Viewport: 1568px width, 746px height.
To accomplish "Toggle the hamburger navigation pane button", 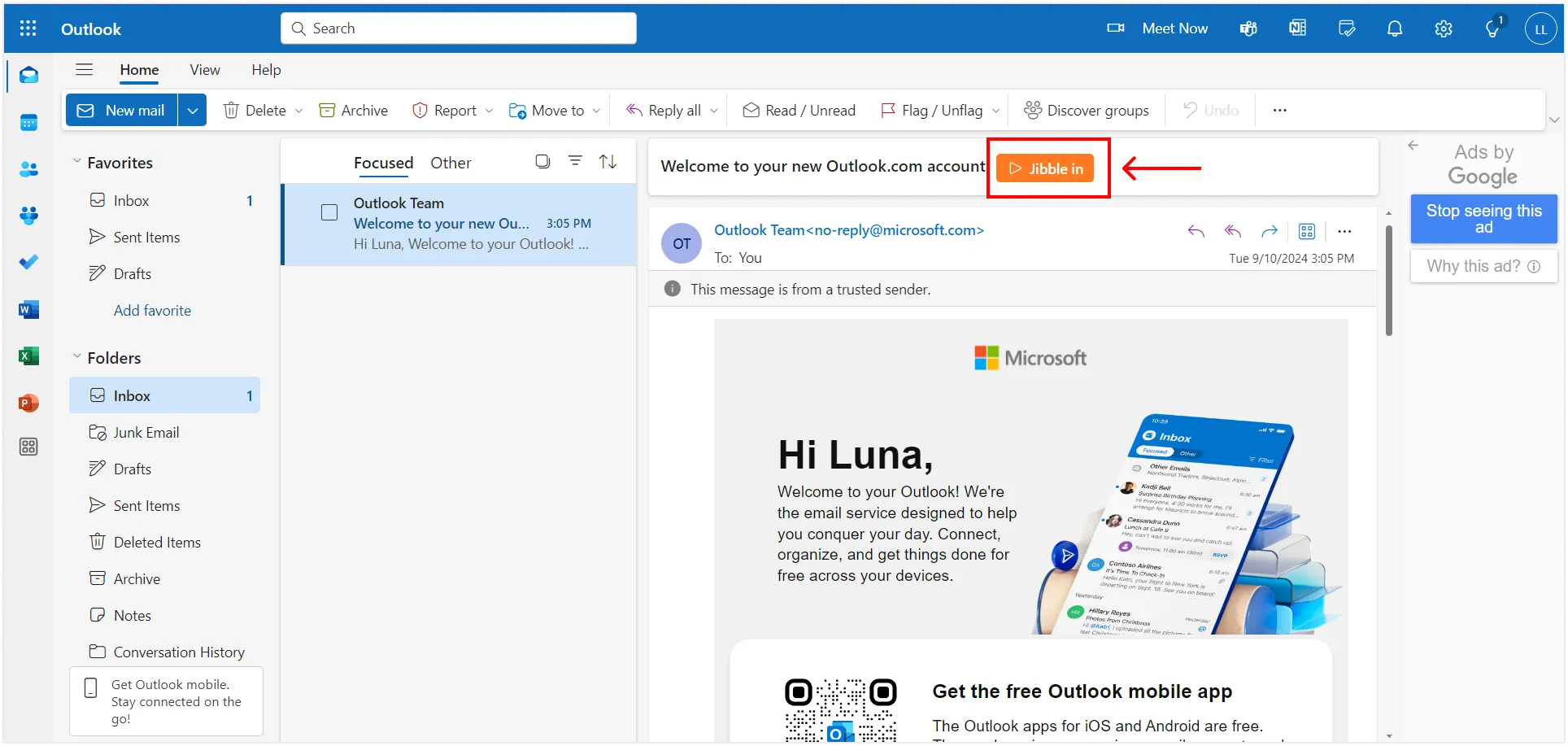I will coord(84,70).
